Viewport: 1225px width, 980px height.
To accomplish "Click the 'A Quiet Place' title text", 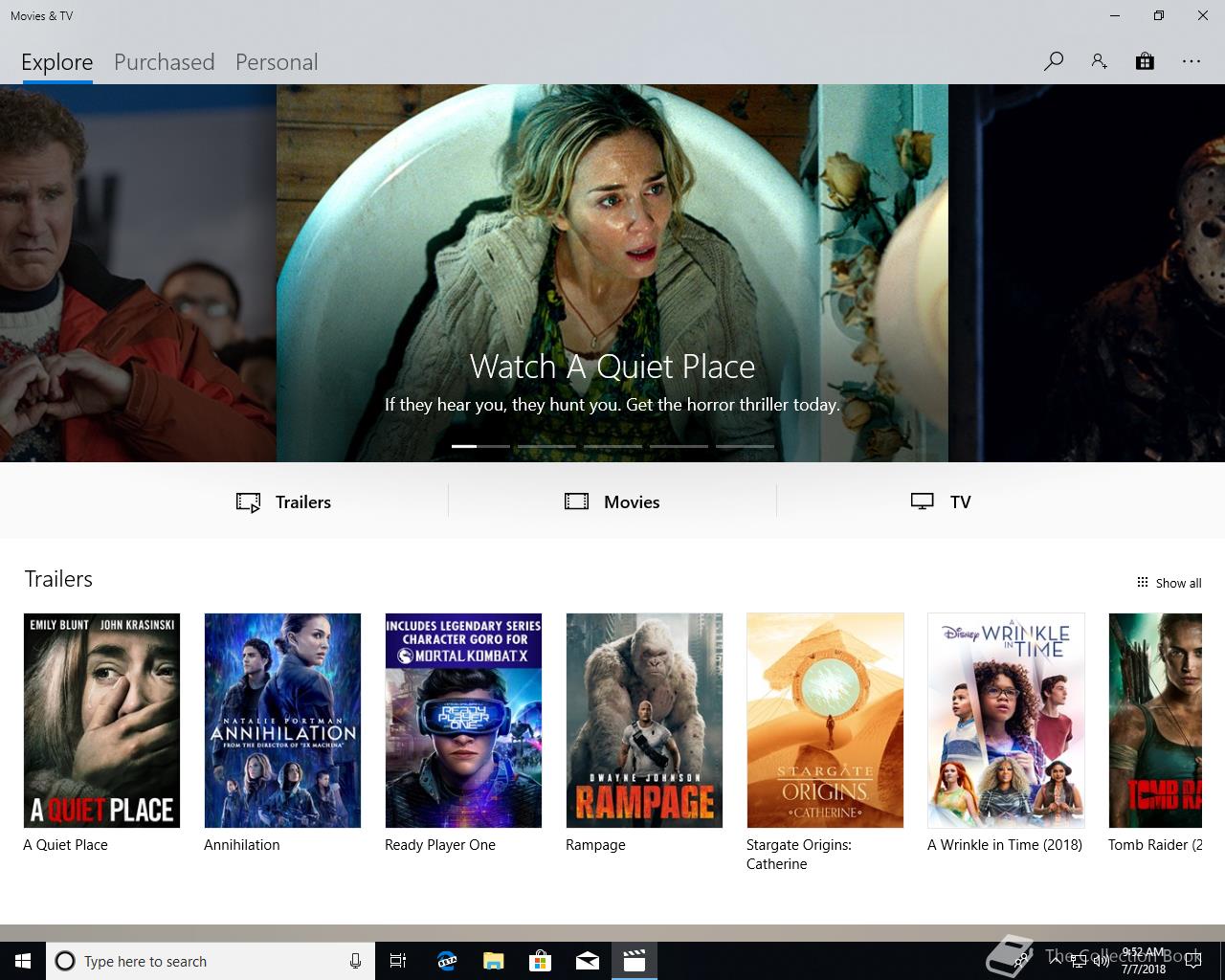I will (65, 845).
